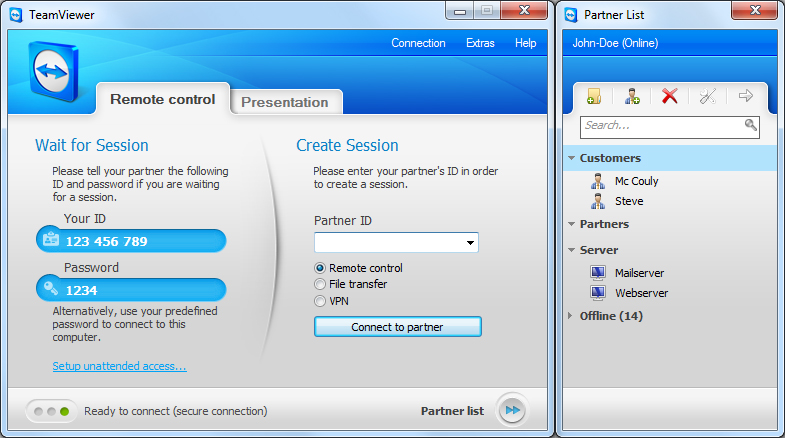Click the arrow connect icon in Partner List toolbar
785x438 pixels.
[x=745, y=96]
